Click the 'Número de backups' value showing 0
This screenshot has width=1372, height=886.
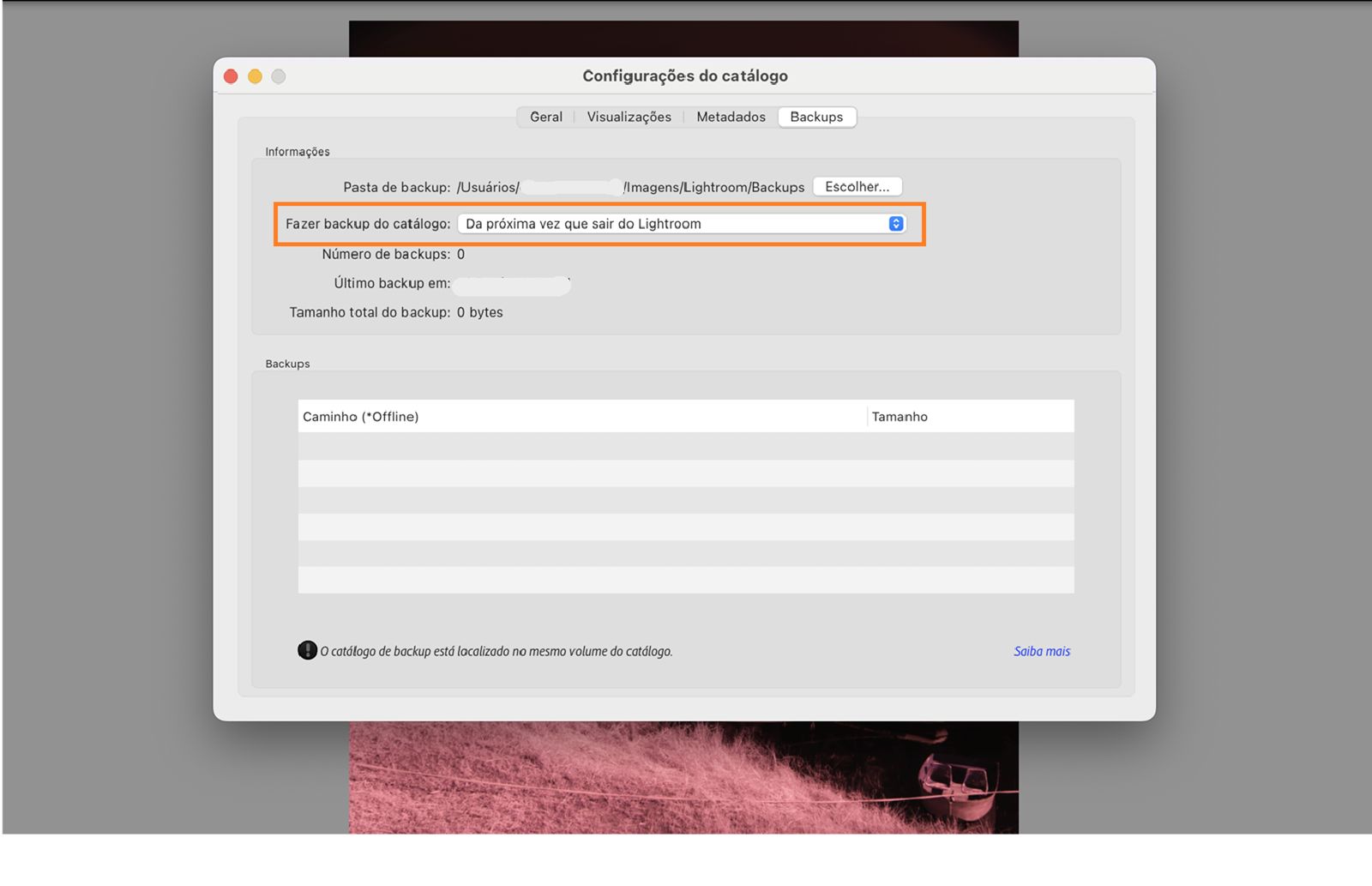pyautogui.click(x=460, y=254)
